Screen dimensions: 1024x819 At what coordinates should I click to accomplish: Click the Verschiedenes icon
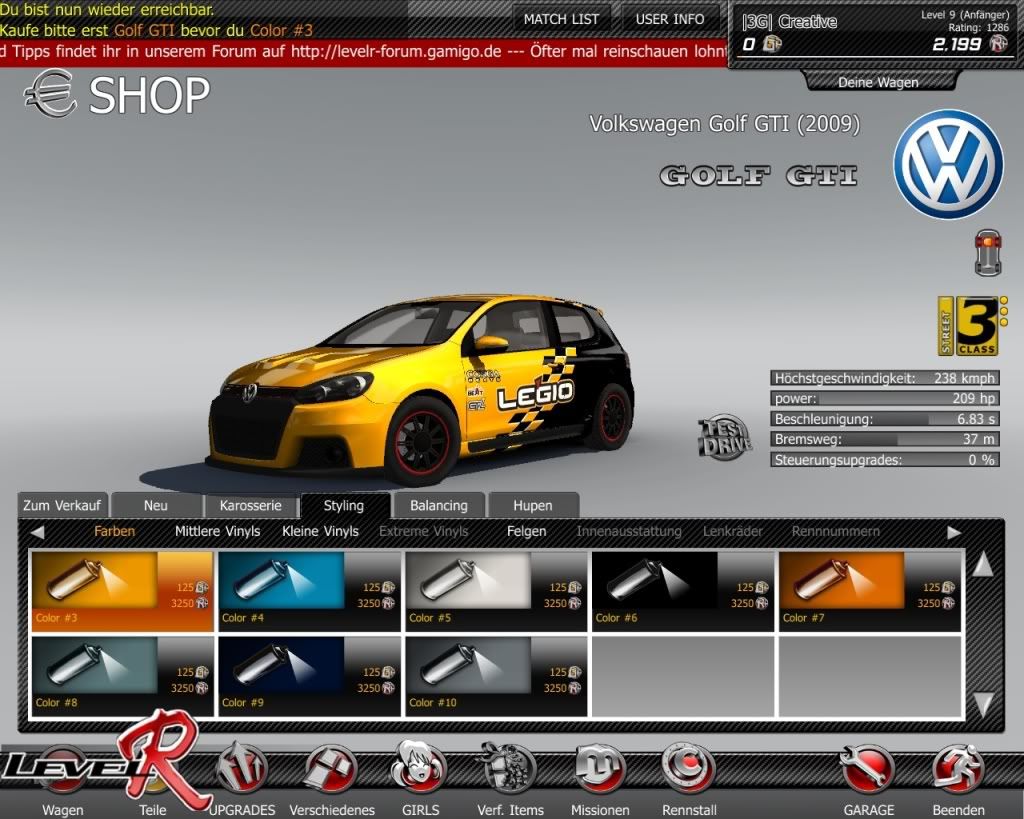pyautogui.click(x=331, y=770)
